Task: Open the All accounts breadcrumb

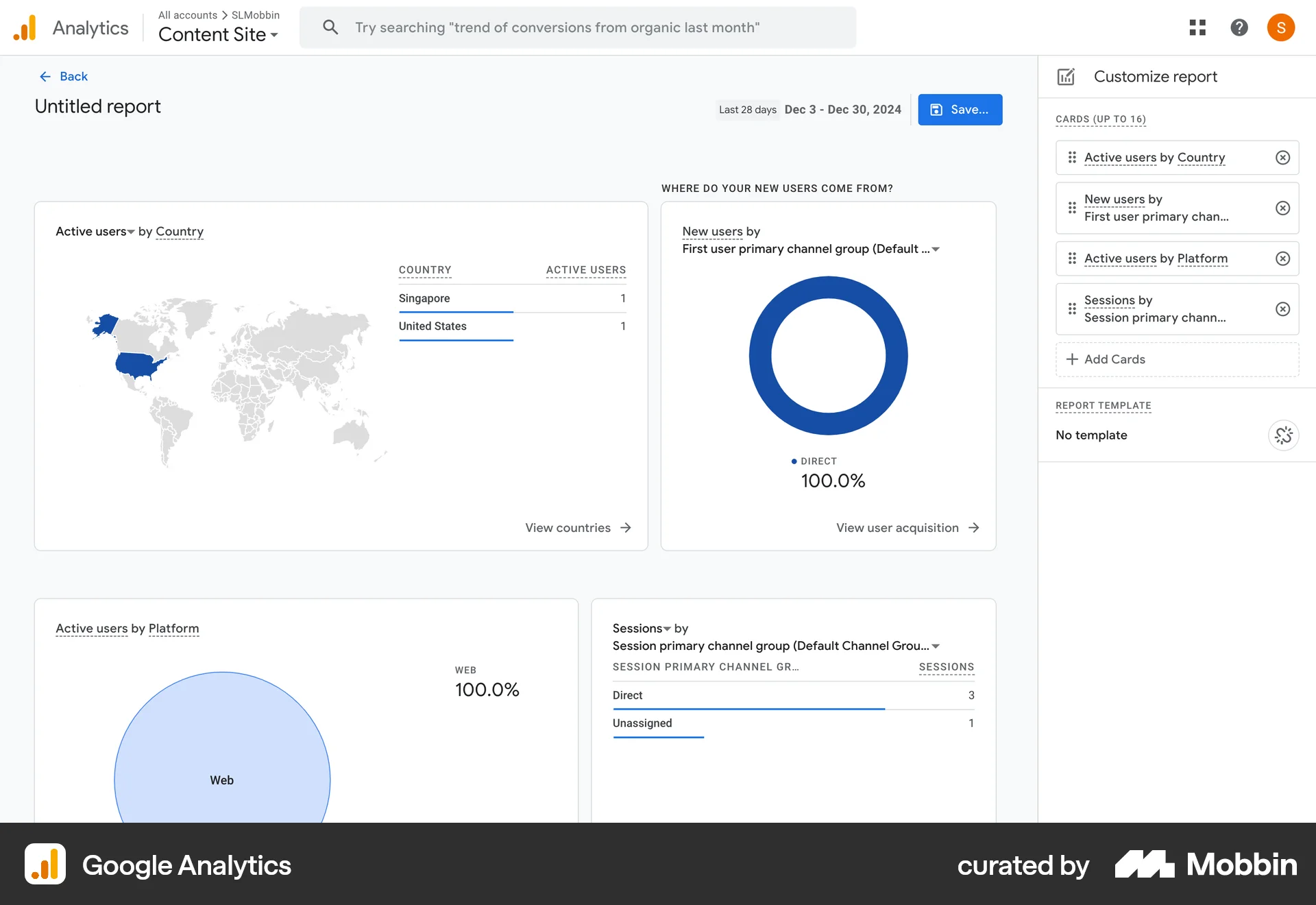Action: tap(186, 14)
